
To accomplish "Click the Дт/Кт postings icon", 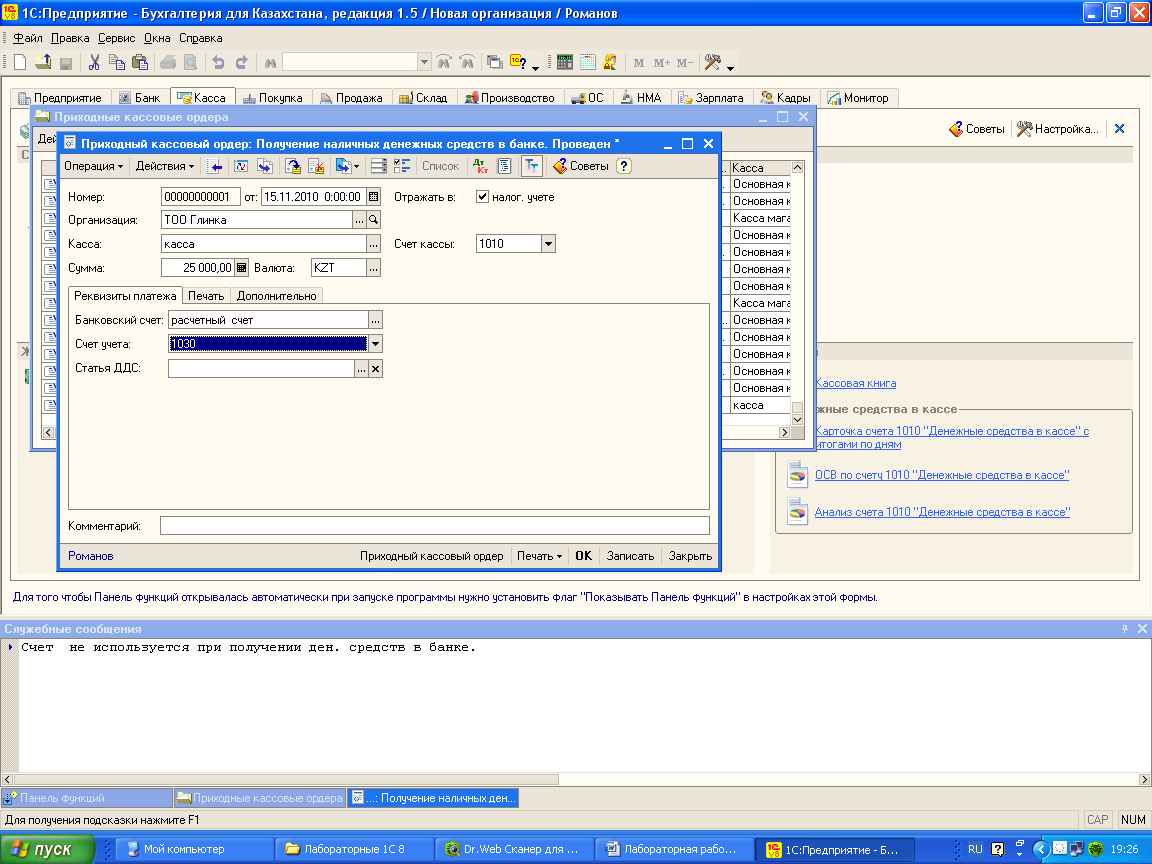I will click(480, 166).
